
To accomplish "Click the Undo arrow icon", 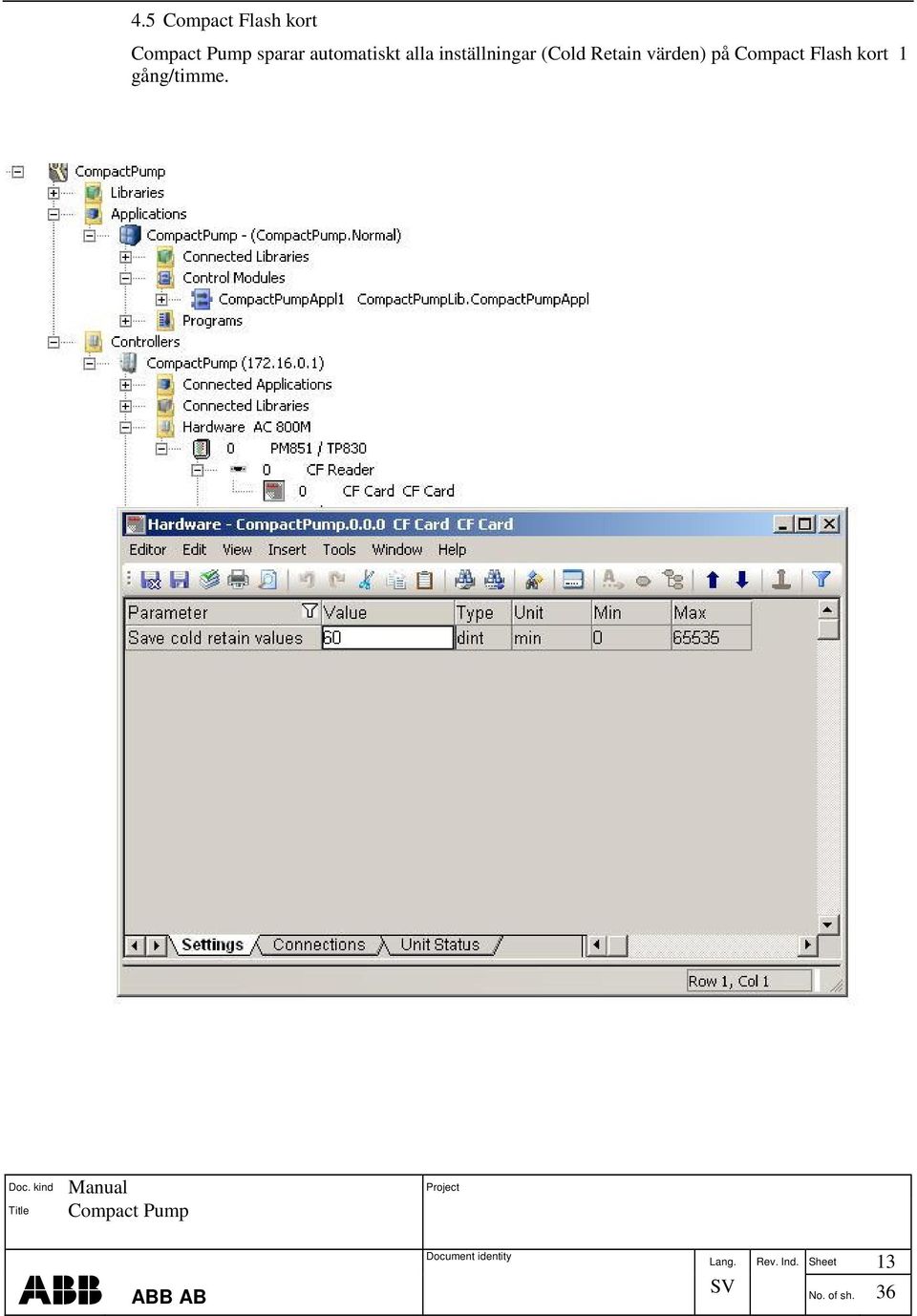I will tap(307, 580).
